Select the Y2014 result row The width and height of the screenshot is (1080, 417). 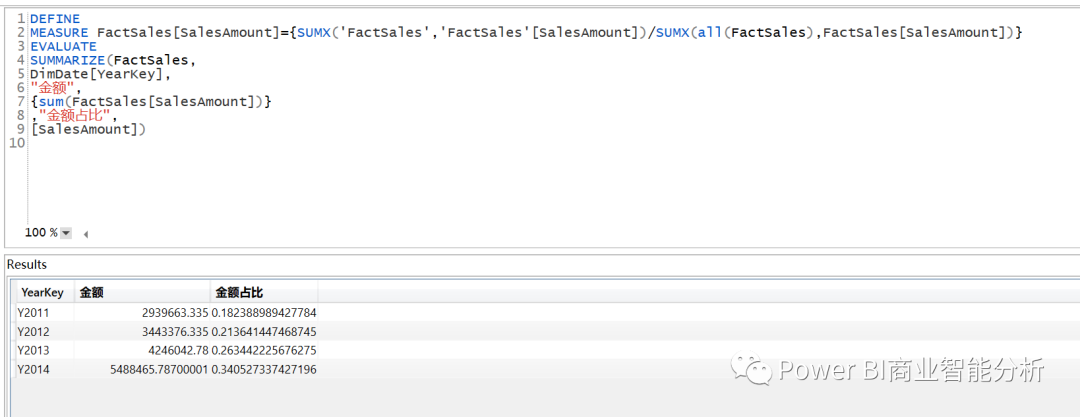pyautogui.click(x=167, y=369)
